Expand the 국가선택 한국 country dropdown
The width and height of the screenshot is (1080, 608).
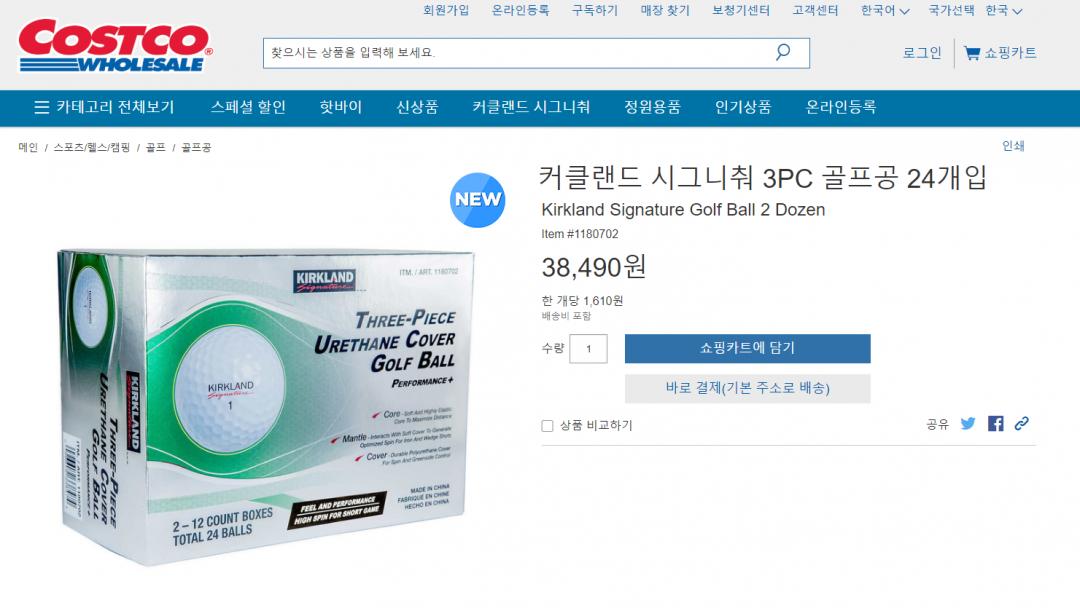(975, 10)
